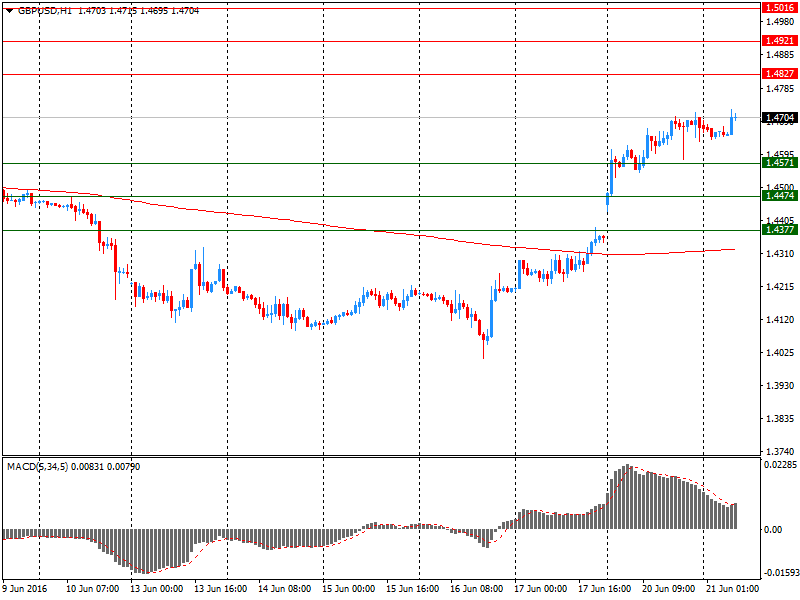Click the green 1.4571 support price tag

click(779, 163)
